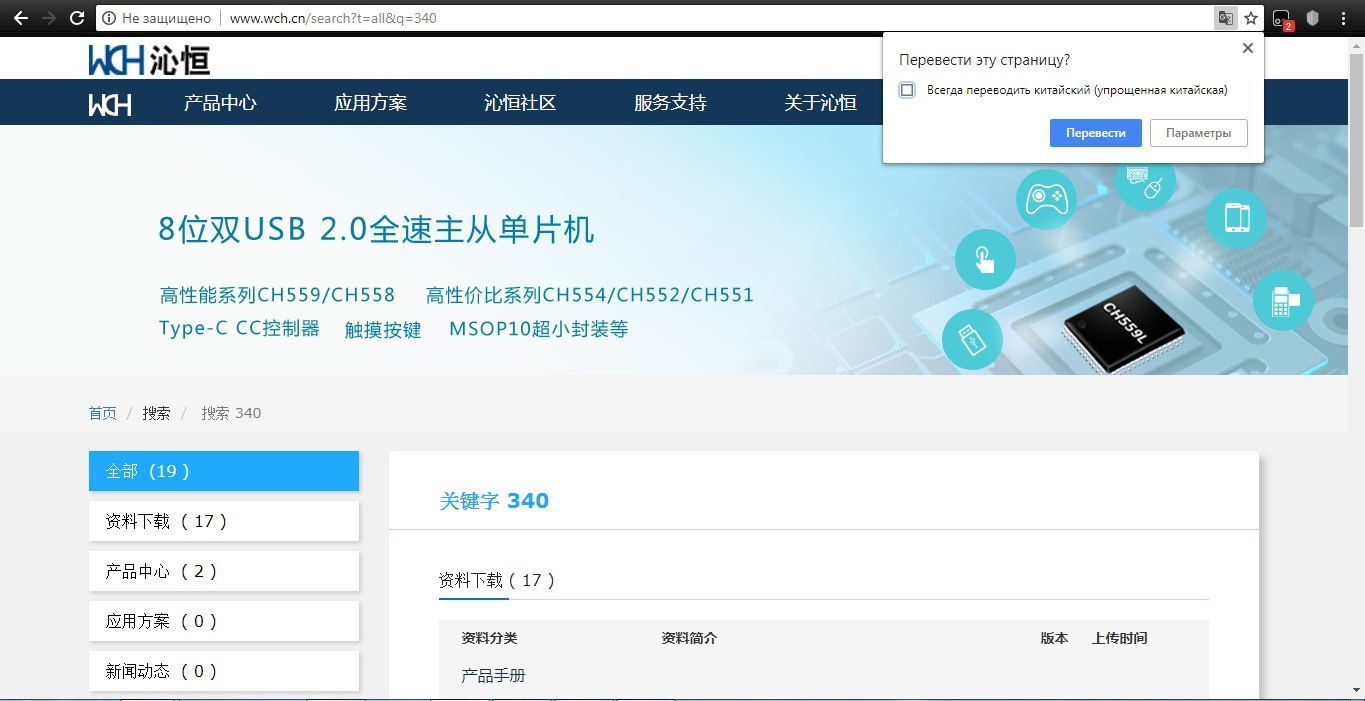Click banner text 'Type-C CC控制器'
Viewport: 1365px width, 701px height.
(x=239, y=329)
